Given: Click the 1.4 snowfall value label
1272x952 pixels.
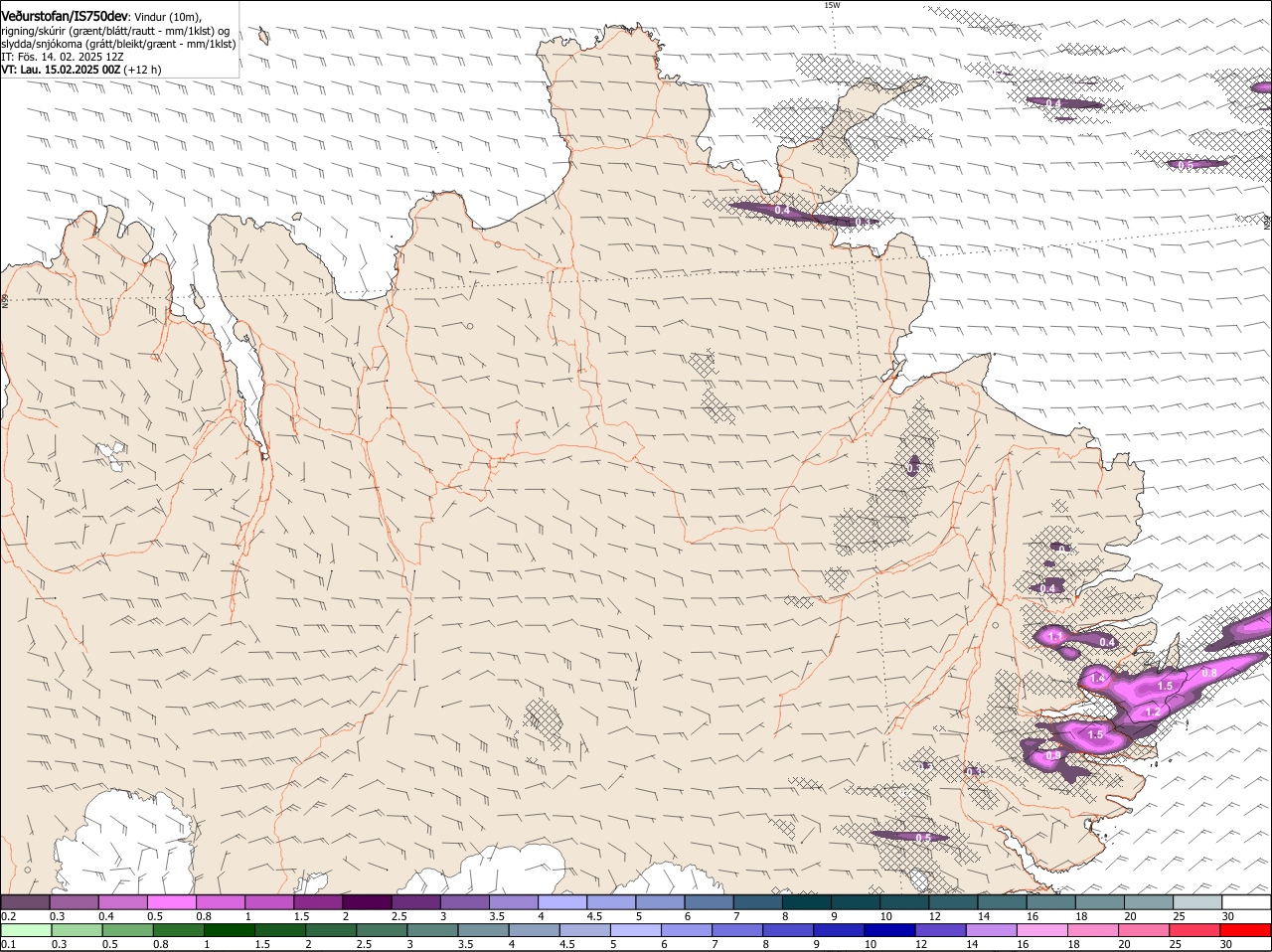Looking at the screenshot, I should tap(1097, 679).
